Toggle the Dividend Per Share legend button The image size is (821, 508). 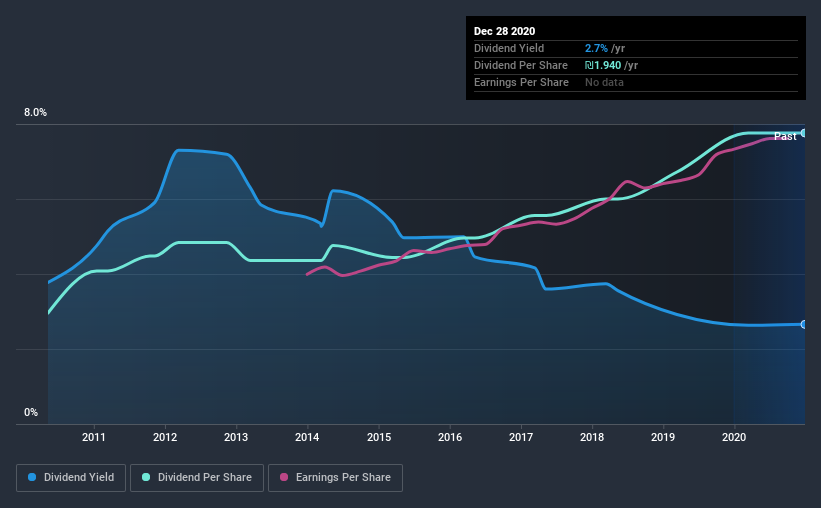[197, 478]
